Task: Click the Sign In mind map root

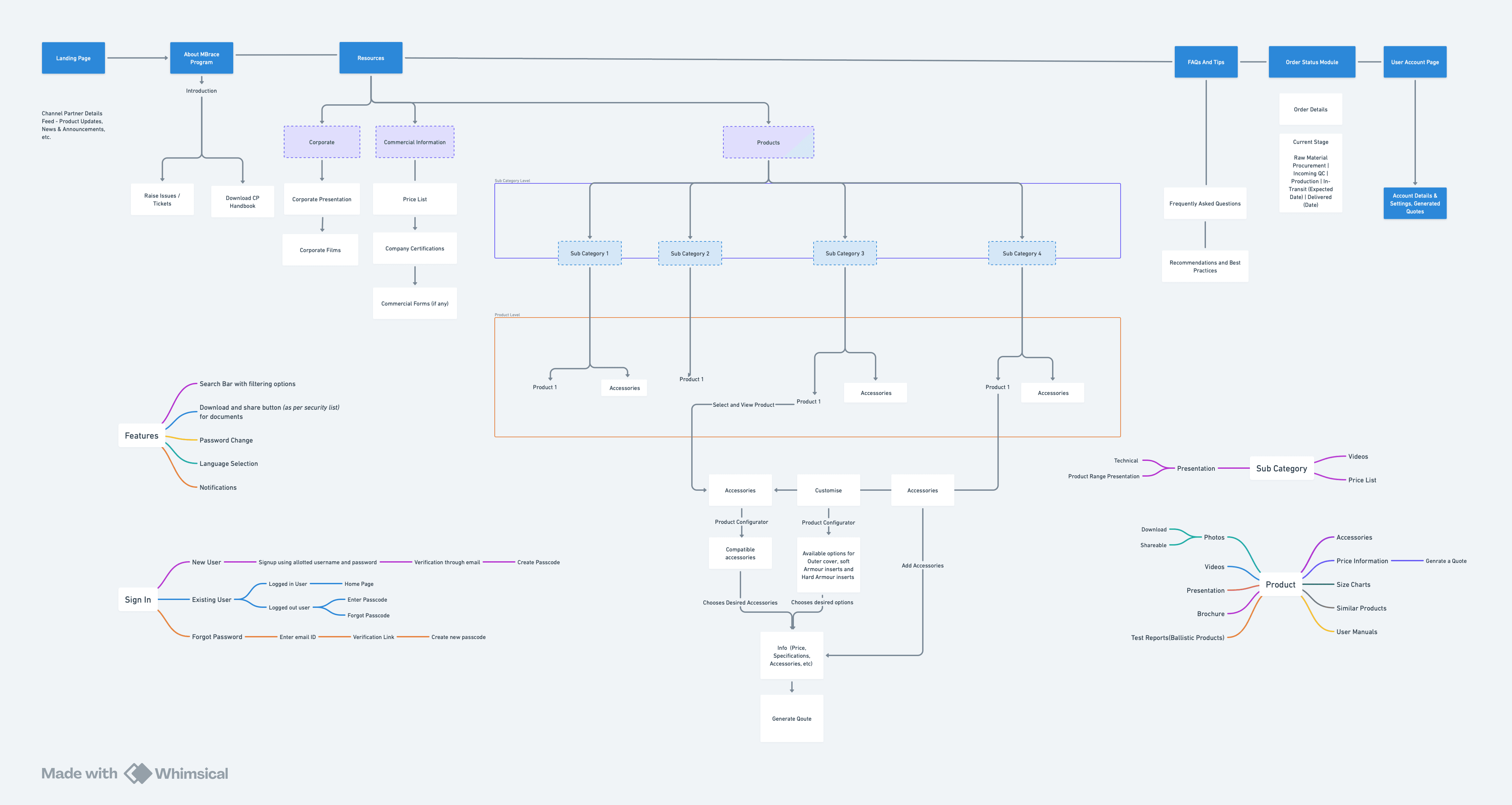Action: point(138,600)
